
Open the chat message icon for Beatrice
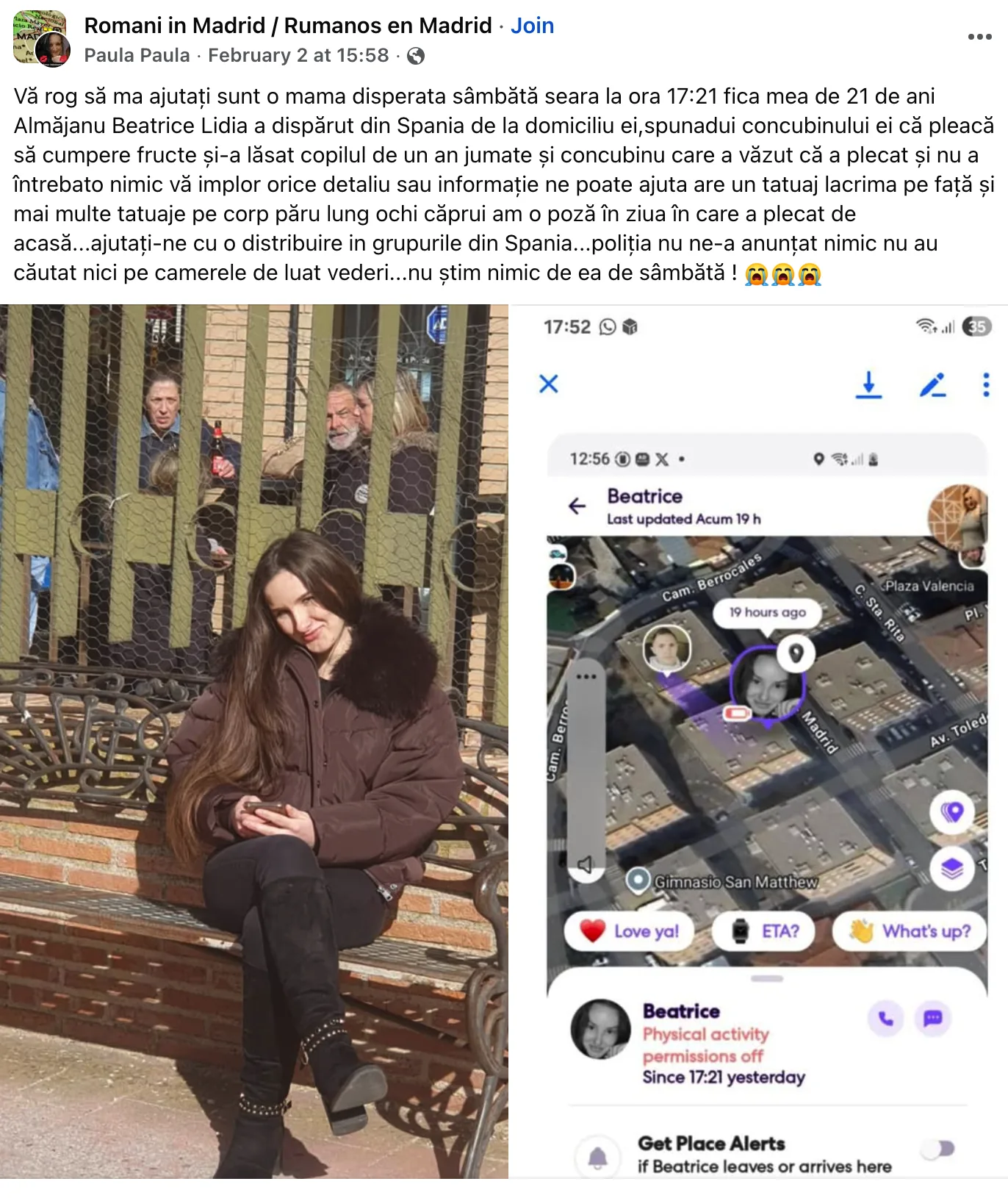tap(933, 1019)
